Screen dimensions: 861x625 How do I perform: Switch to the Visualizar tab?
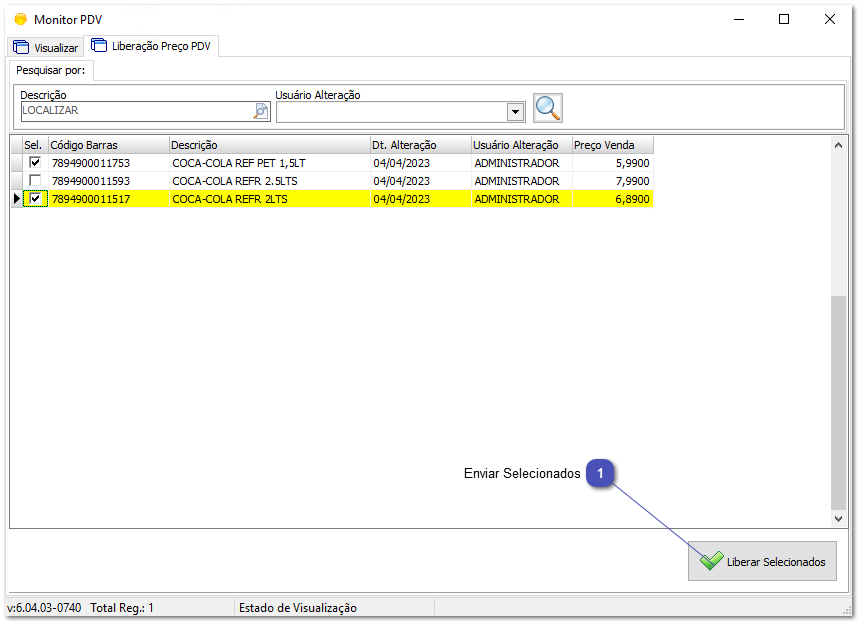click(46, 47)
